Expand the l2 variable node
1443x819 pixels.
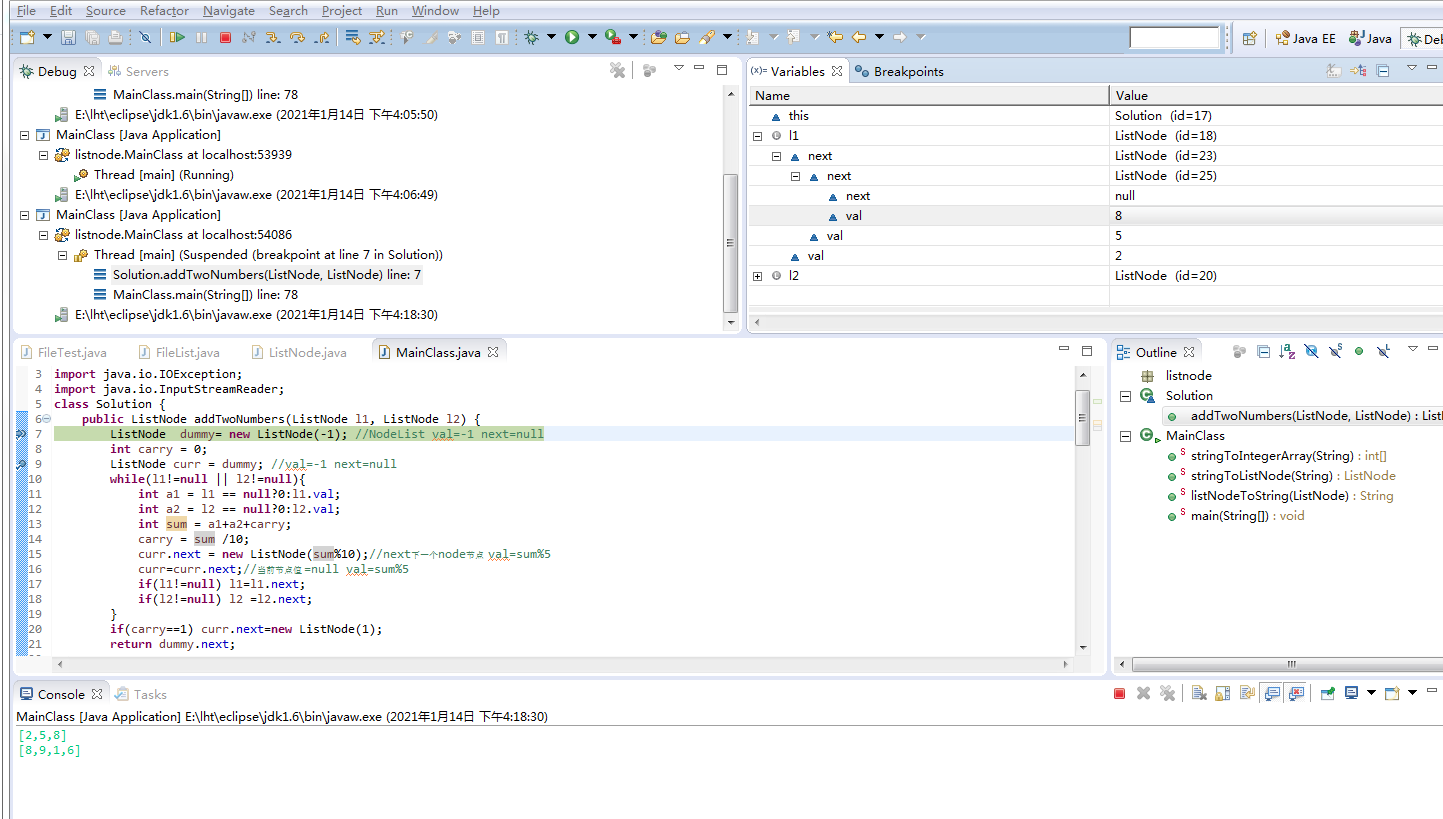(x=758, y=275)
